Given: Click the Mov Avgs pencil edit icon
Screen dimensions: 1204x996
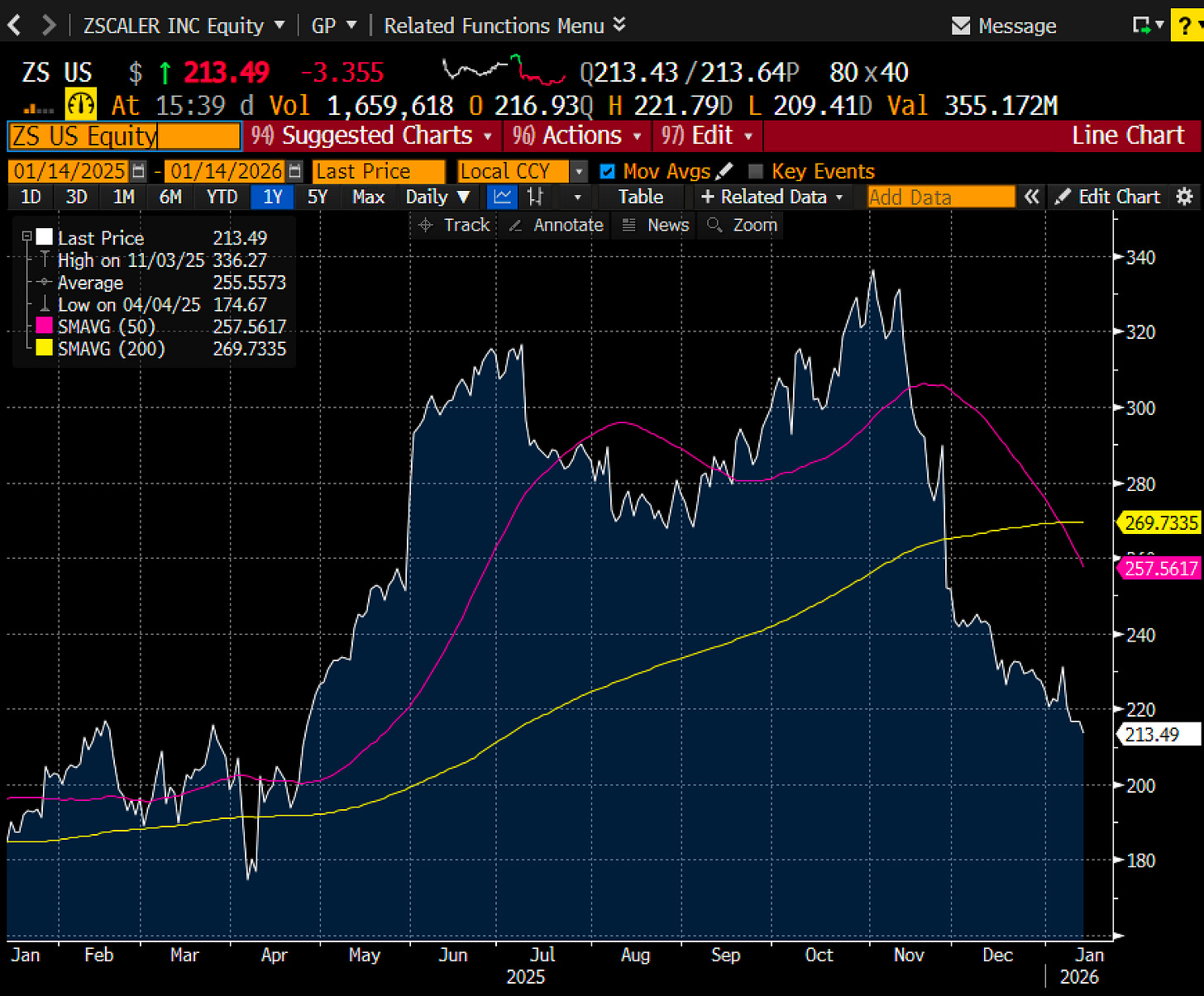Looking at the screenshot, I should (723, 170).
